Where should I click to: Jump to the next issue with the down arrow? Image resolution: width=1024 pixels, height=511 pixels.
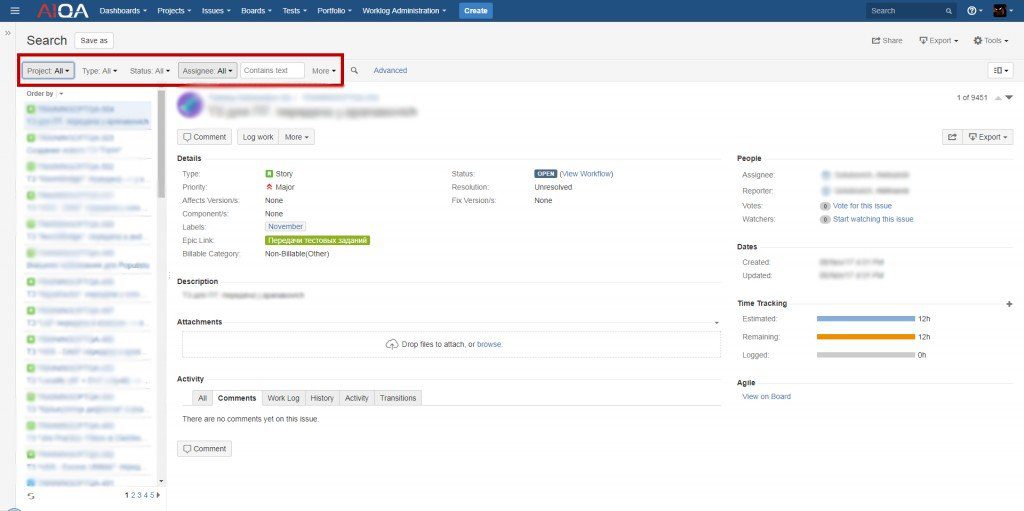coord(1009,98)
